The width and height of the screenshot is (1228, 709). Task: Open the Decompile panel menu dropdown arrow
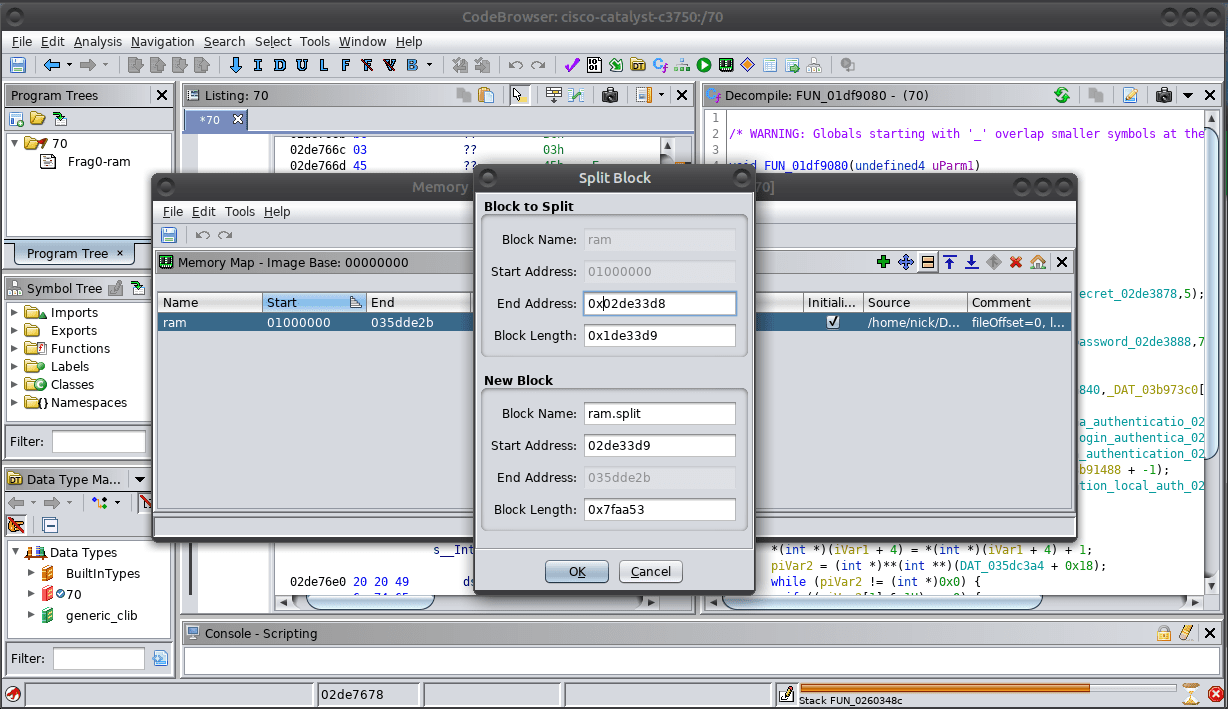coord(1188,95)
